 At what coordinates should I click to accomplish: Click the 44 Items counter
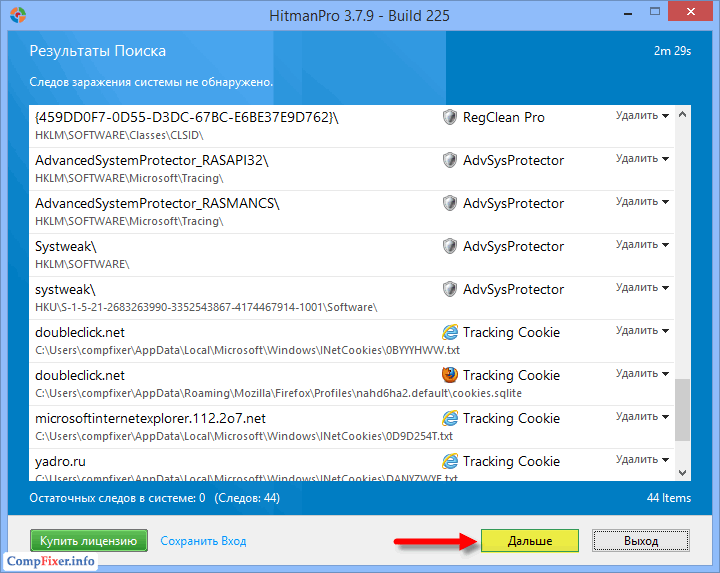point(669,498)
